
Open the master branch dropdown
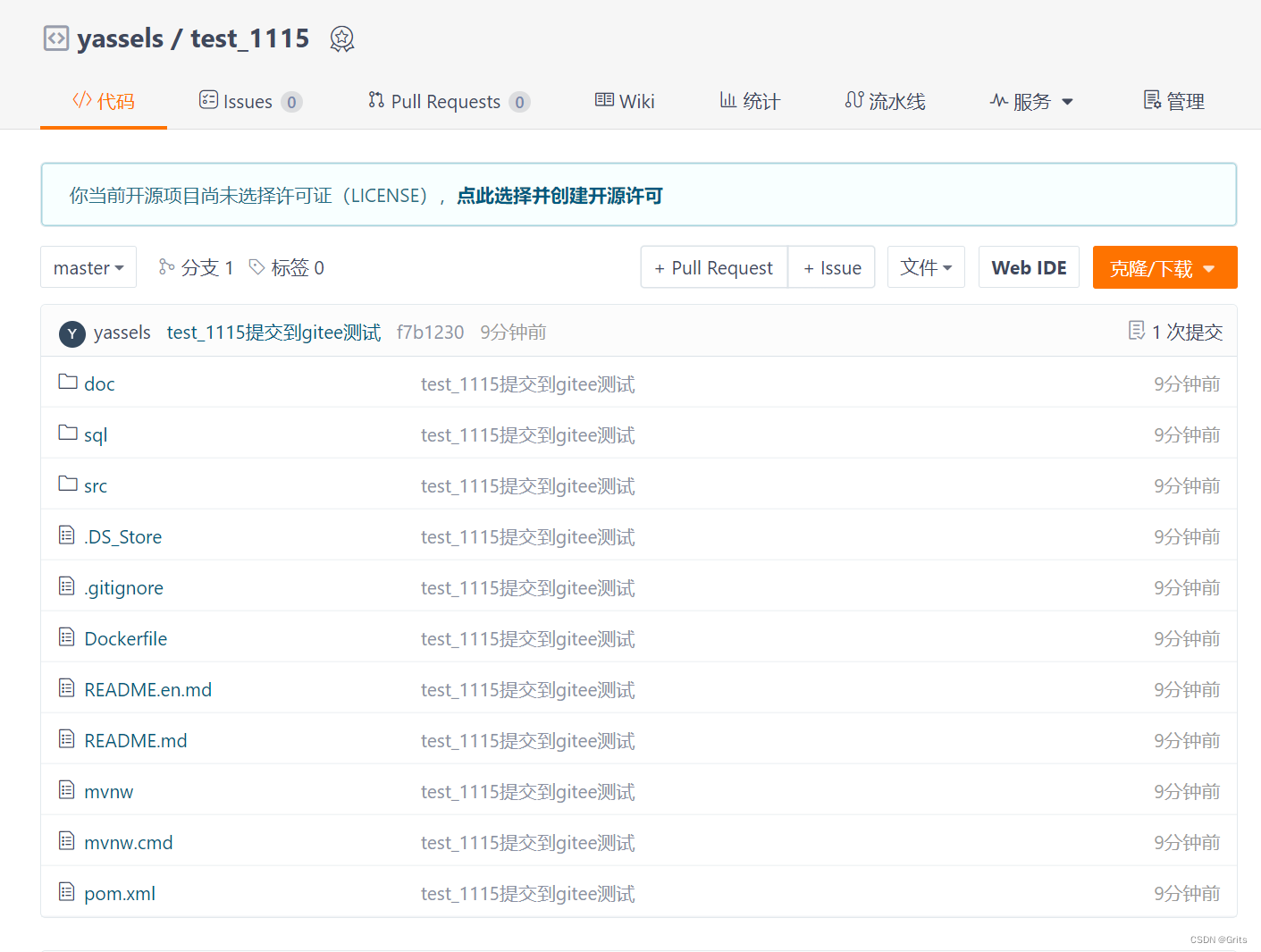(x=88, y=267)
